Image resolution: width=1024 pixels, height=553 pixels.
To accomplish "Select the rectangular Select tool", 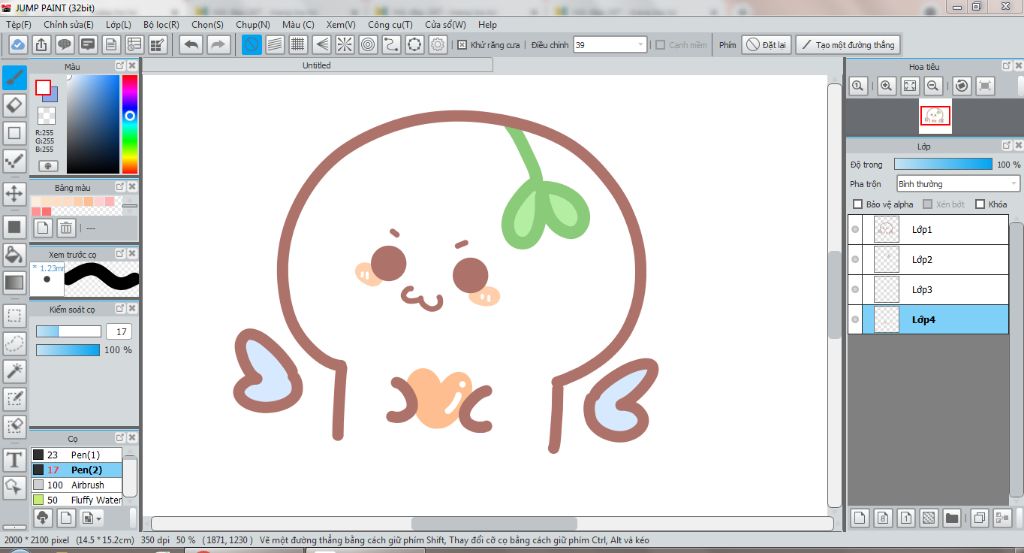I will (14, 316).
